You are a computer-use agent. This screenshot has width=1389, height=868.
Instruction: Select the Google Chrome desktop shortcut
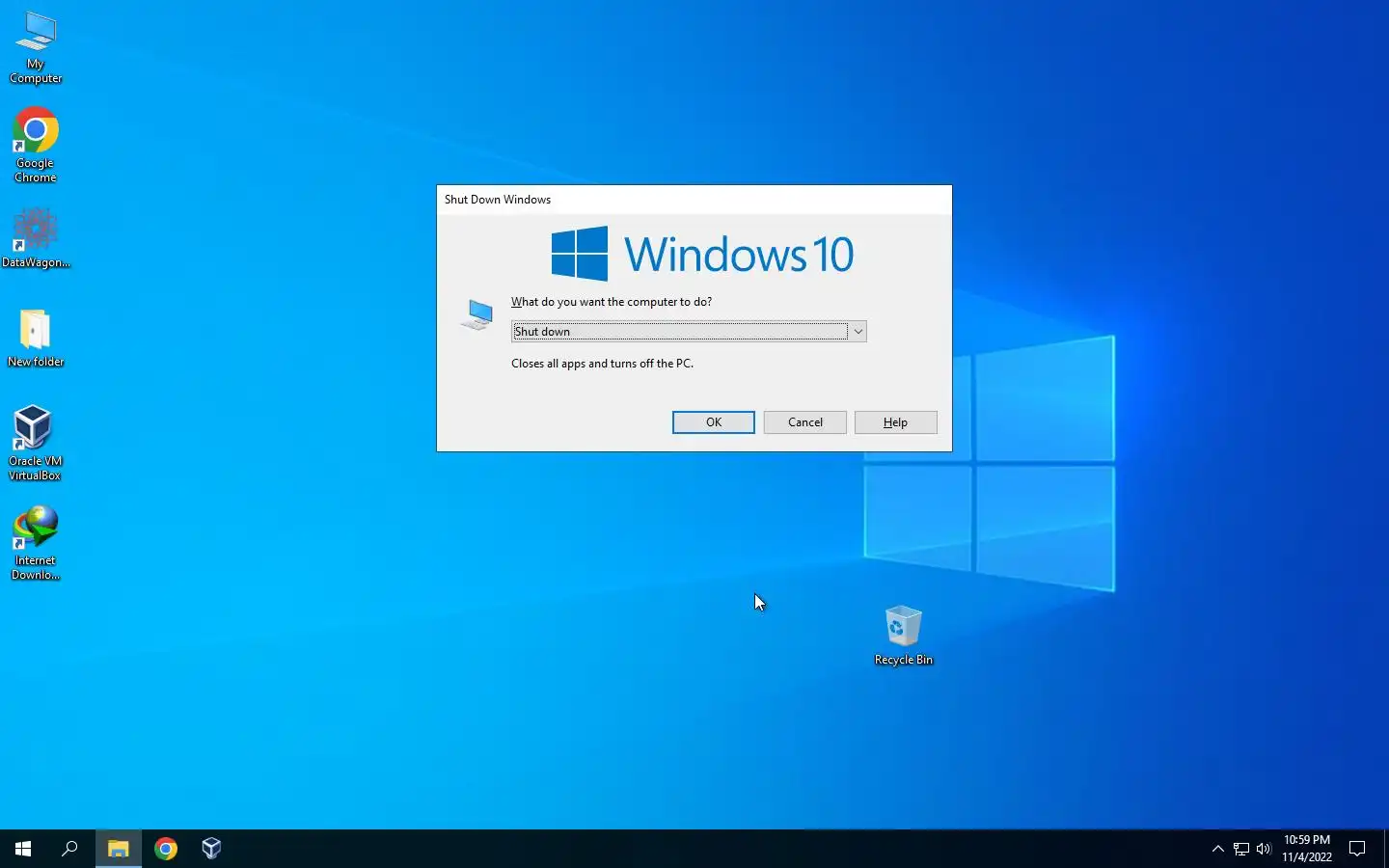36,145
